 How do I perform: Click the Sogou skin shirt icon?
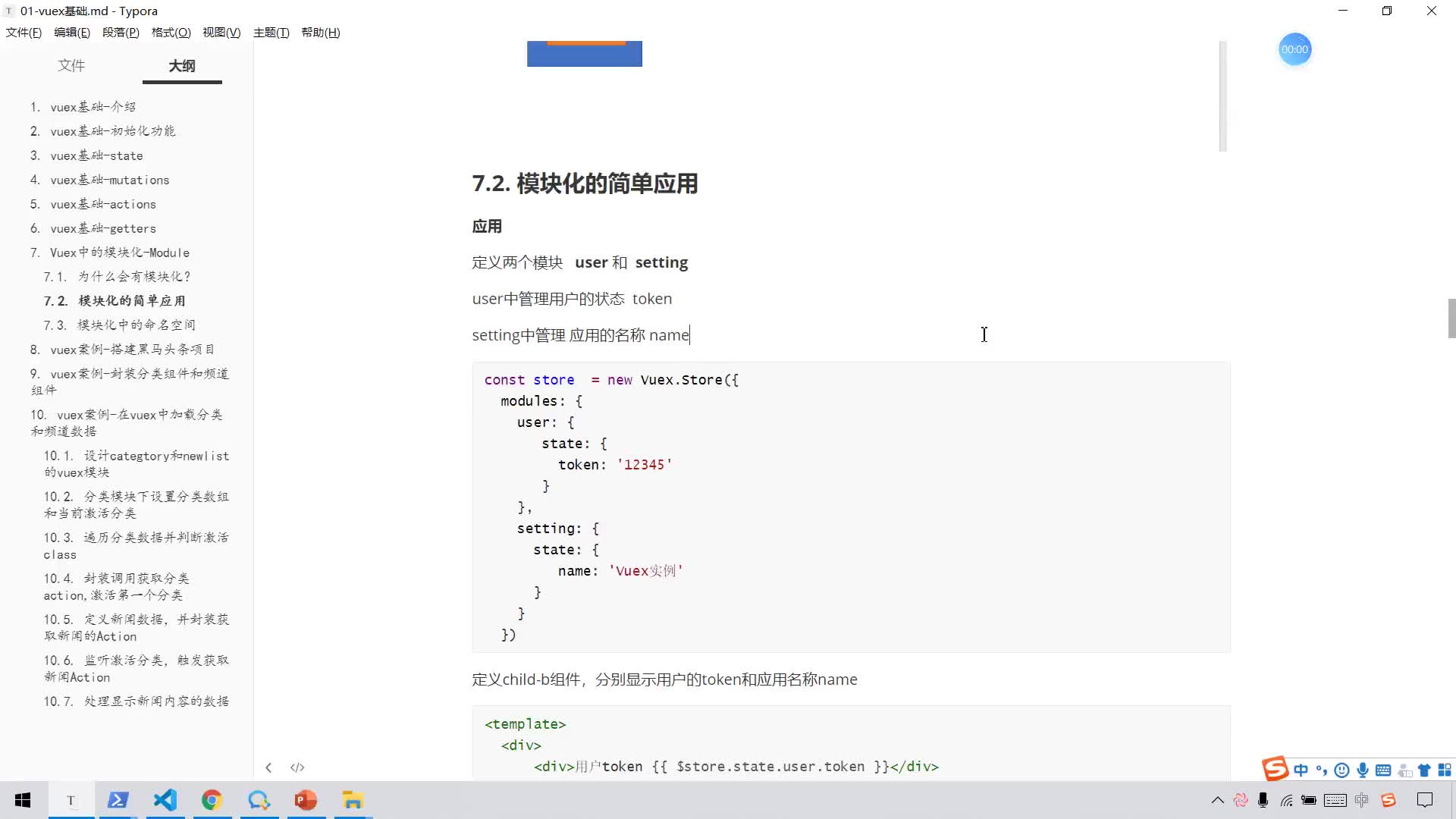coord(1424,770)
